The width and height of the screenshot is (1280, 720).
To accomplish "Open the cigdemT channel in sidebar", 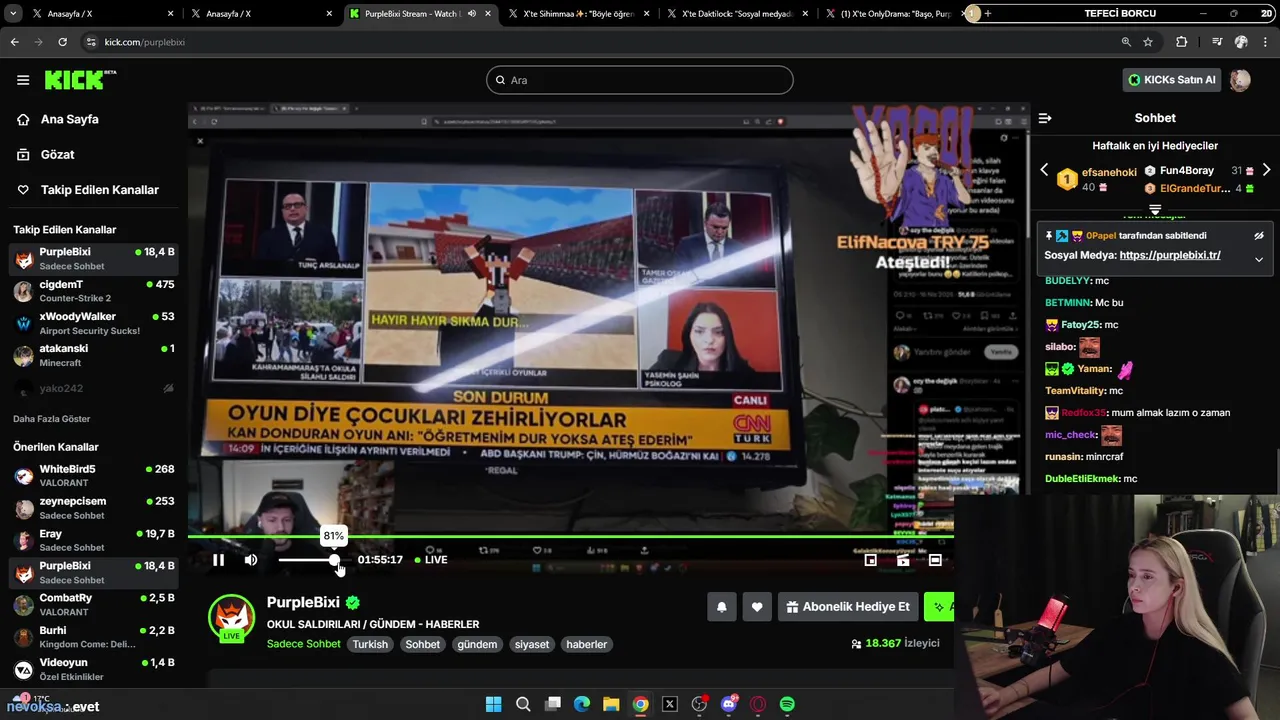I will (x=93, y=290).
